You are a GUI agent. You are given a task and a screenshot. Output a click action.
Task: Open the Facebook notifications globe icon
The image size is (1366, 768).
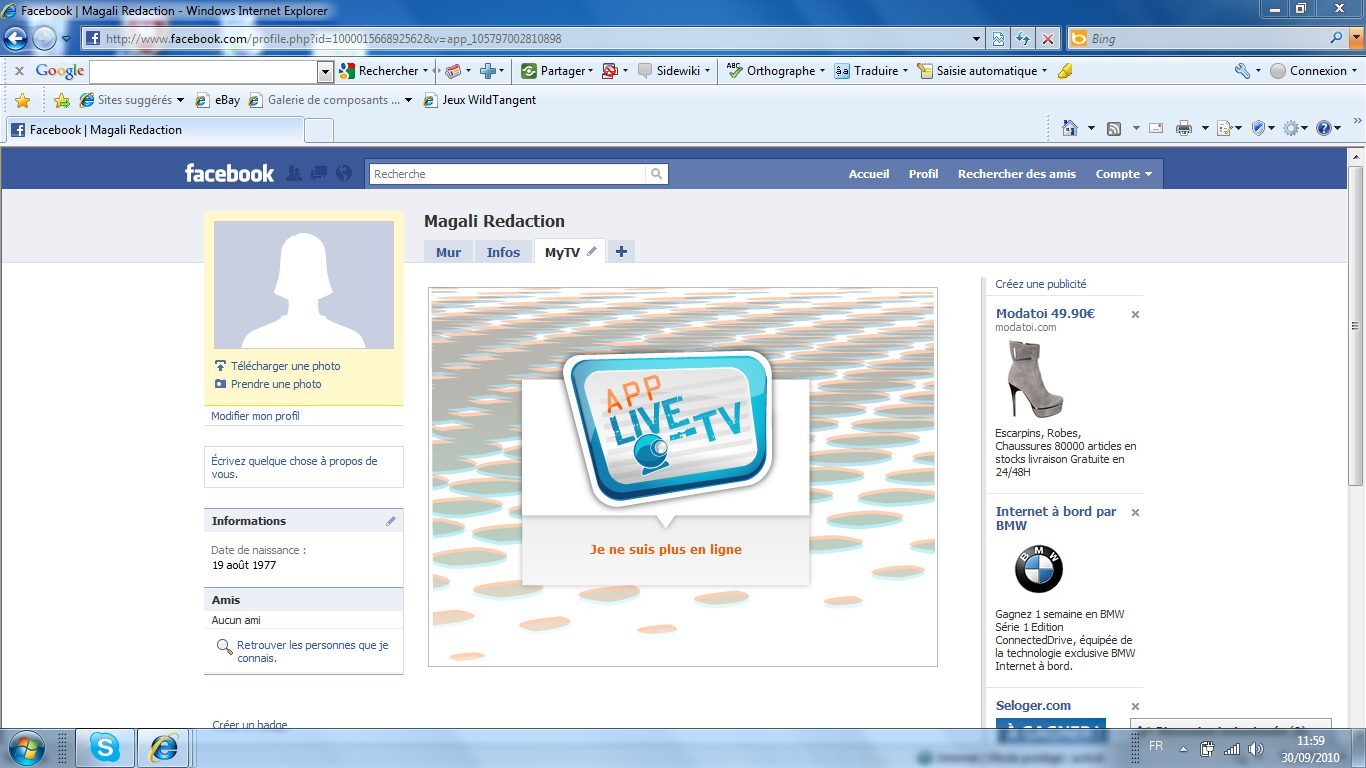pyautogui.click(x=344, y=173)
